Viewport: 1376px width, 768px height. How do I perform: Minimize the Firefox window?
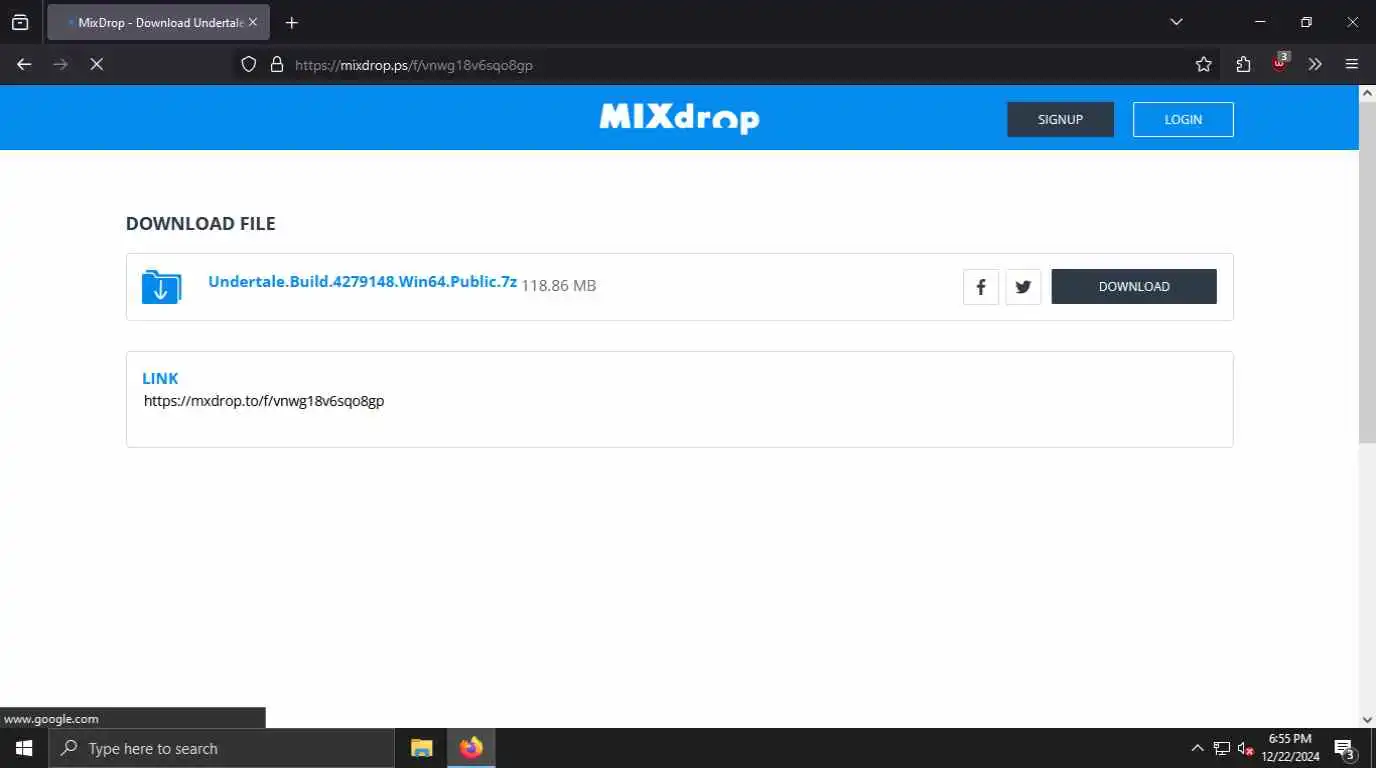click(1260, 22)
